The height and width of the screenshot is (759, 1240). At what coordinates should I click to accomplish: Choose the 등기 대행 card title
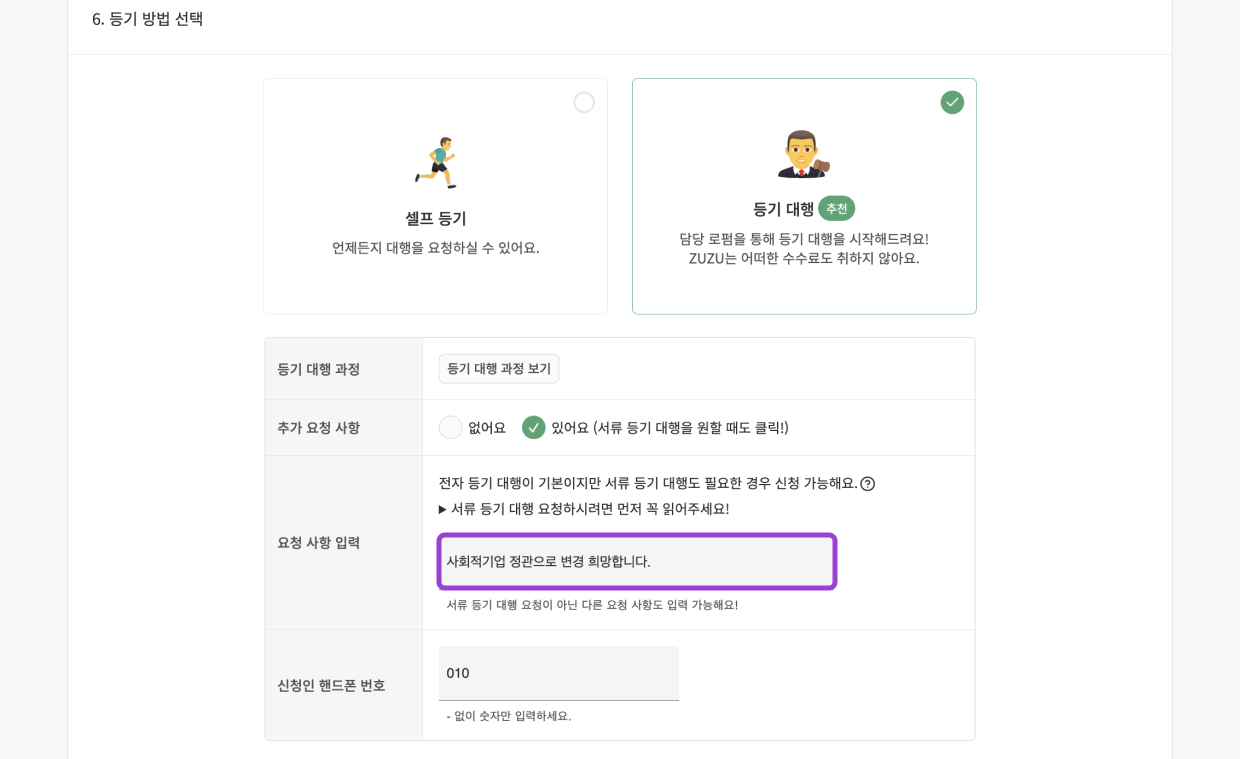pos(783,209)
